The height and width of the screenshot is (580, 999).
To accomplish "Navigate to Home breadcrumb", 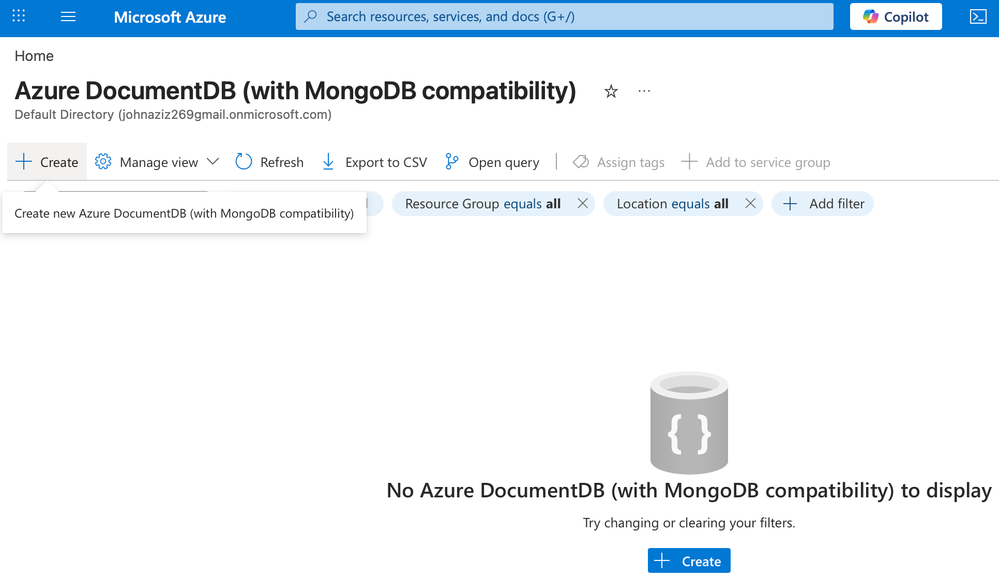I will click(x=34, y=56).
